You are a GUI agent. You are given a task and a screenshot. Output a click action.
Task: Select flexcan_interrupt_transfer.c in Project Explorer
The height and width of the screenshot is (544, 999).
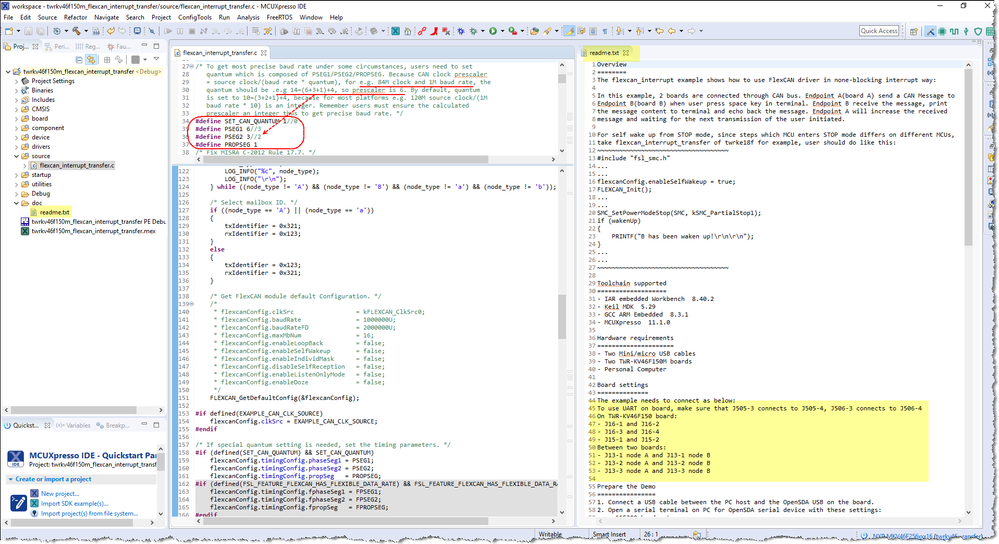tap(76, 166)
